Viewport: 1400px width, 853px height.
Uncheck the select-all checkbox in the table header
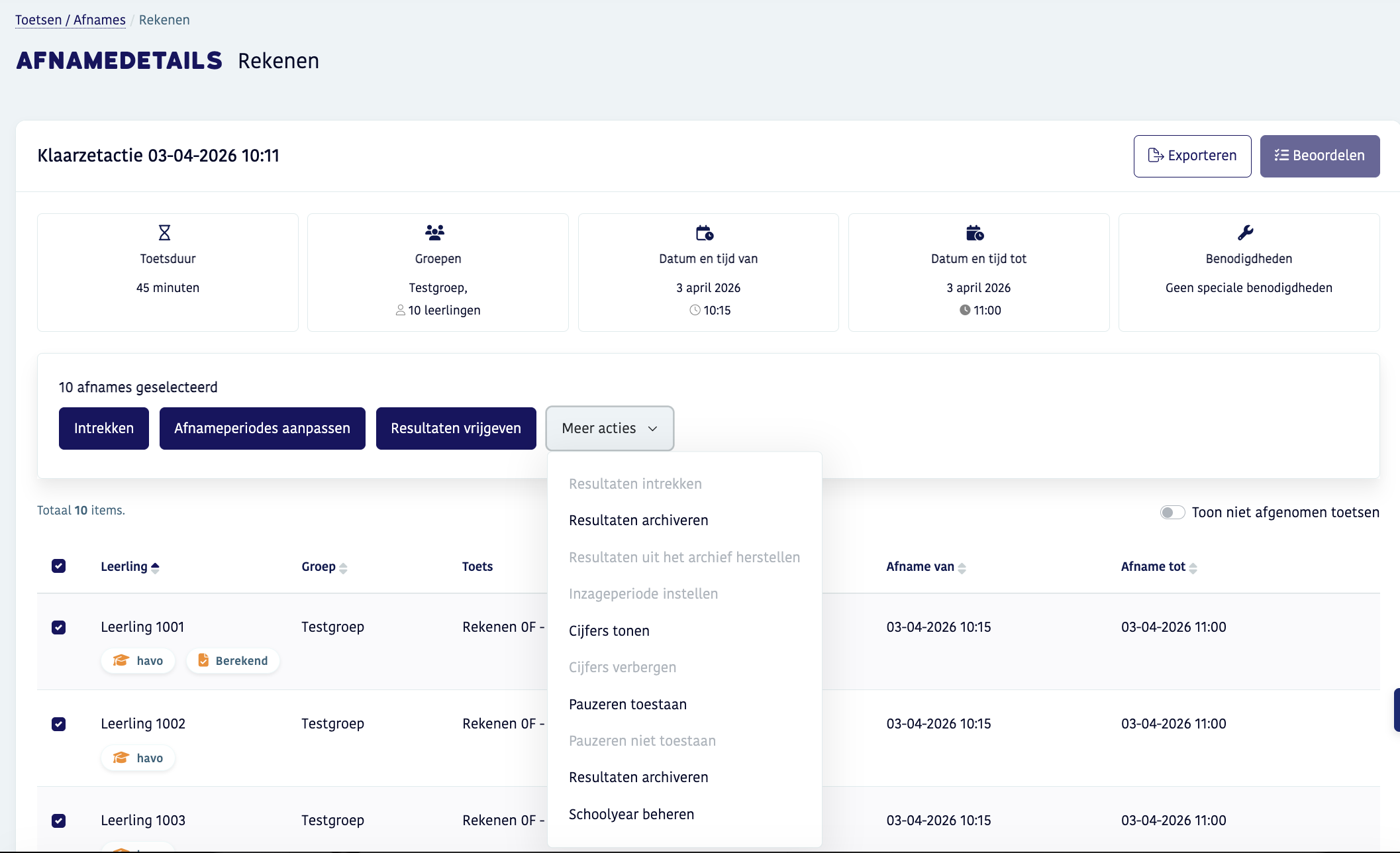click(59, 566)
